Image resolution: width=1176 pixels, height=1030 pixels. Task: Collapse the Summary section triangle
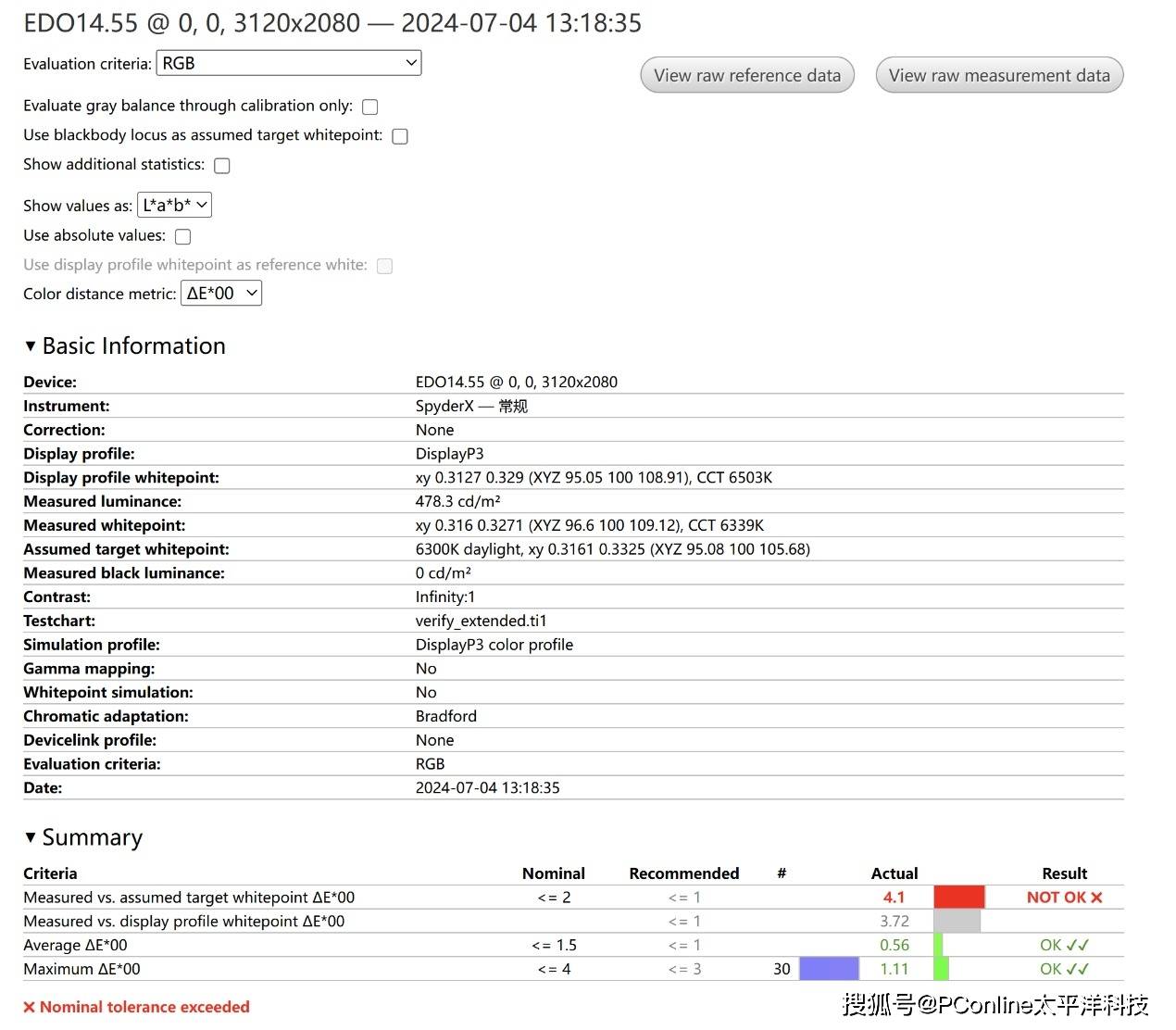click(31, 837)
